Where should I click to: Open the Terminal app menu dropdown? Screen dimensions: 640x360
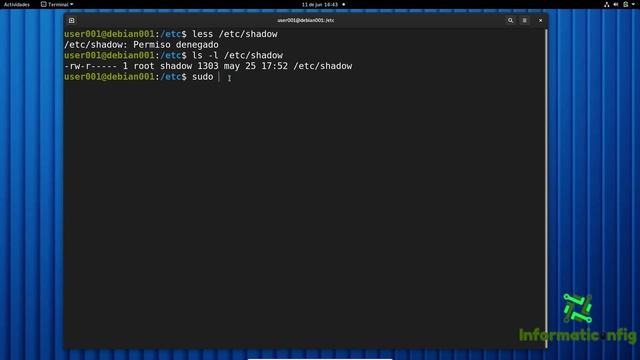(57, 4)
